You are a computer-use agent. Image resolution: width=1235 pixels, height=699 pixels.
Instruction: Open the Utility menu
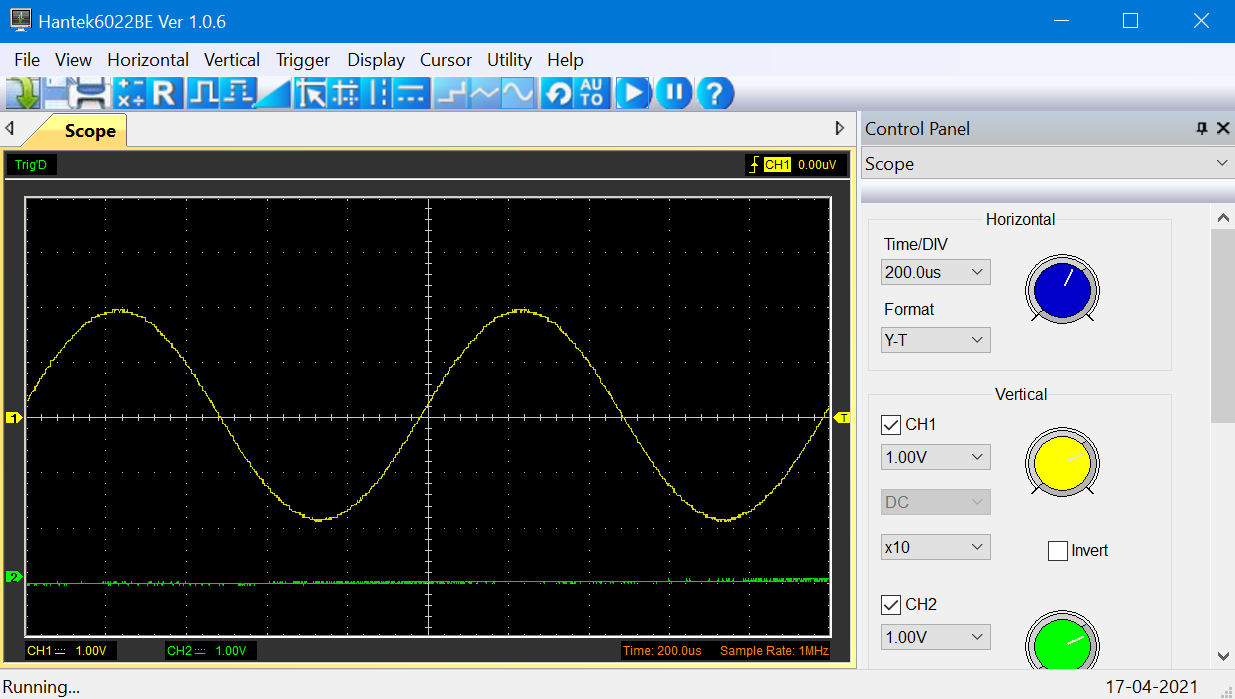click(509, 60)
